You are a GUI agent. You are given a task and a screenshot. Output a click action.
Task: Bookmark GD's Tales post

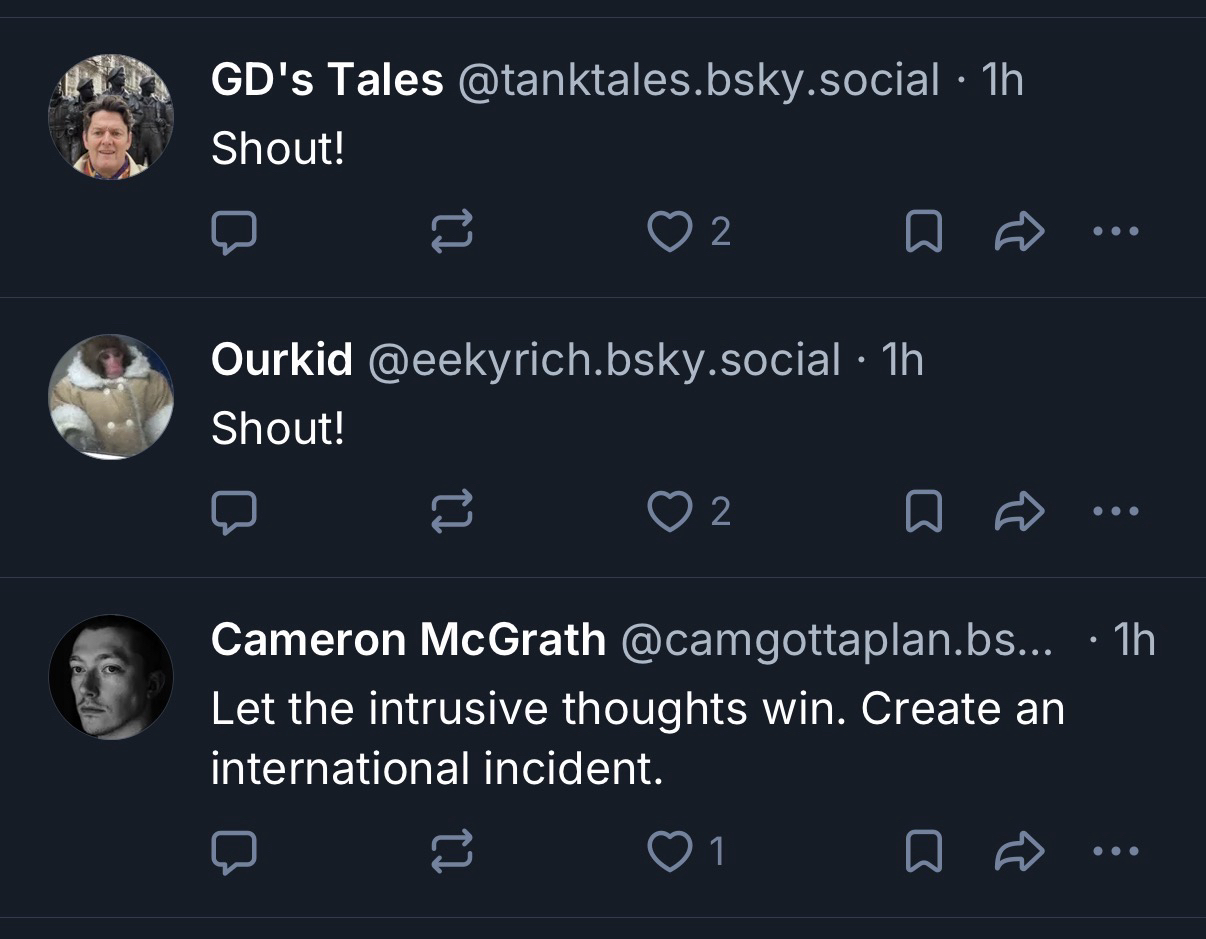[x=922, y=232]
